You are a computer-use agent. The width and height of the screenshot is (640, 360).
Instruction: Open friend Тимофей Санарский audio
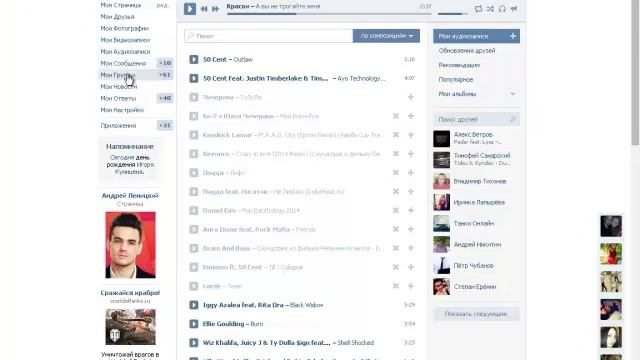tap(482, 156)
